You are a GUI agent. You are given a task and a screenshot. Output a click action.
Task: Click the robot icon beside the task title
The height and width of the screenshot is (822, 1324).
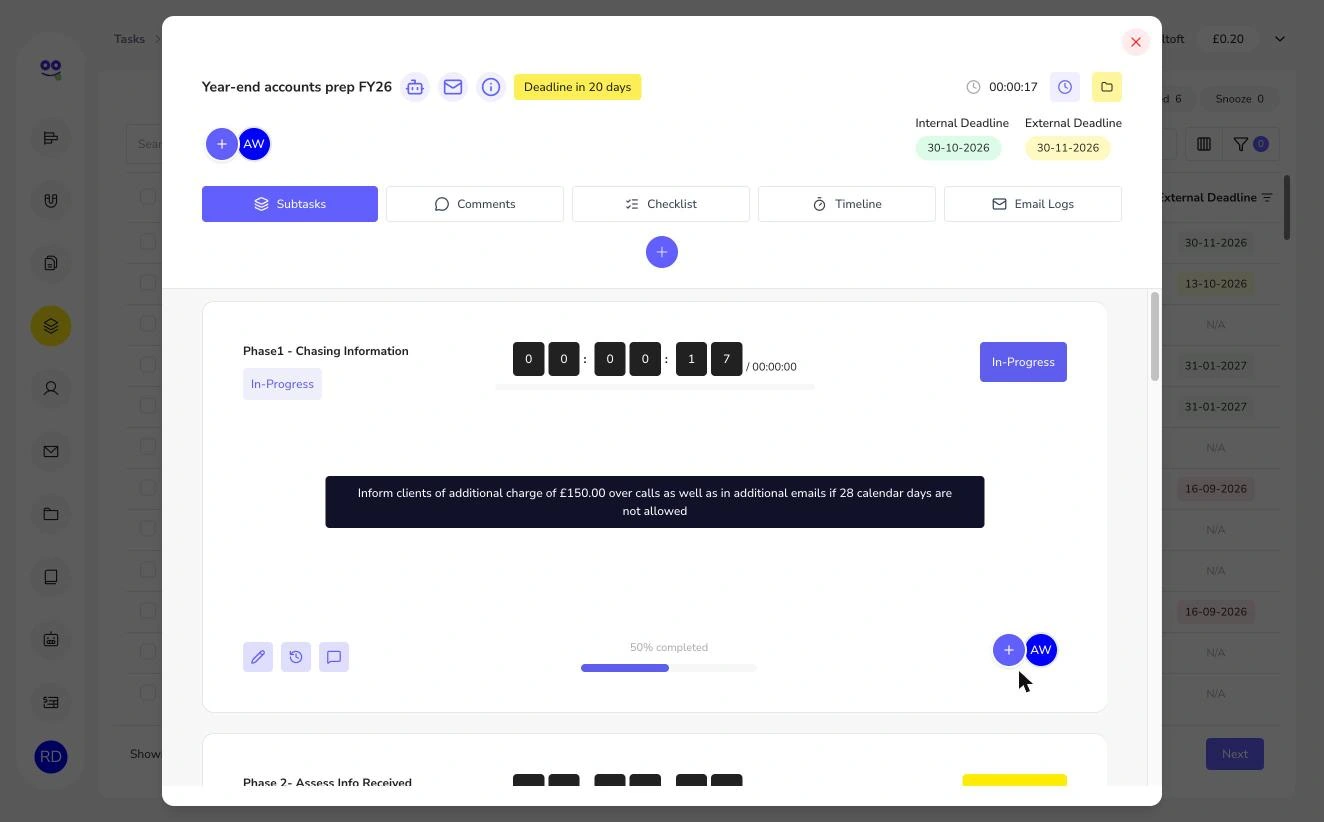coord(415,87)
